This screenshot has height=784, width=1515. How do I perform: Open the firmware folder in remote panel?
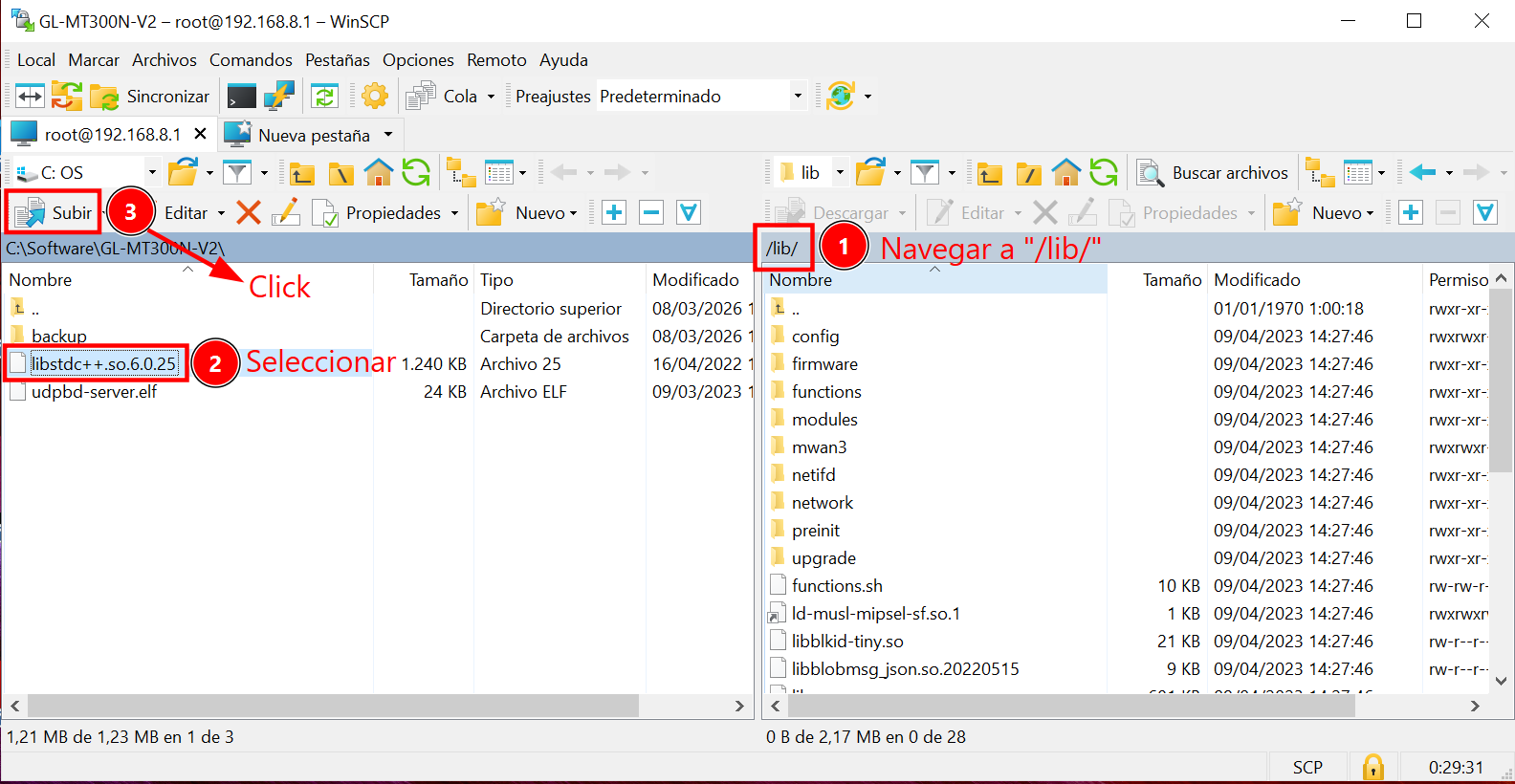pyautogui.click(x=823, y=364)
